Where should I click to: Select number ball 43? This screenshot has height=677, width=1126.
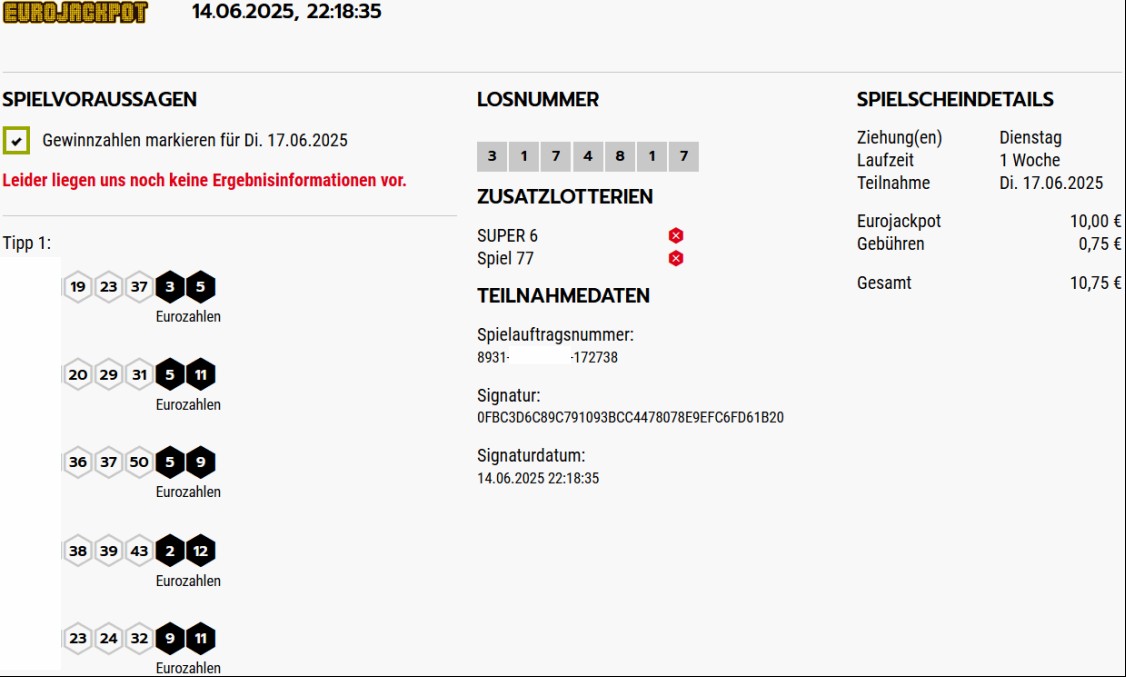pos(139,551)
